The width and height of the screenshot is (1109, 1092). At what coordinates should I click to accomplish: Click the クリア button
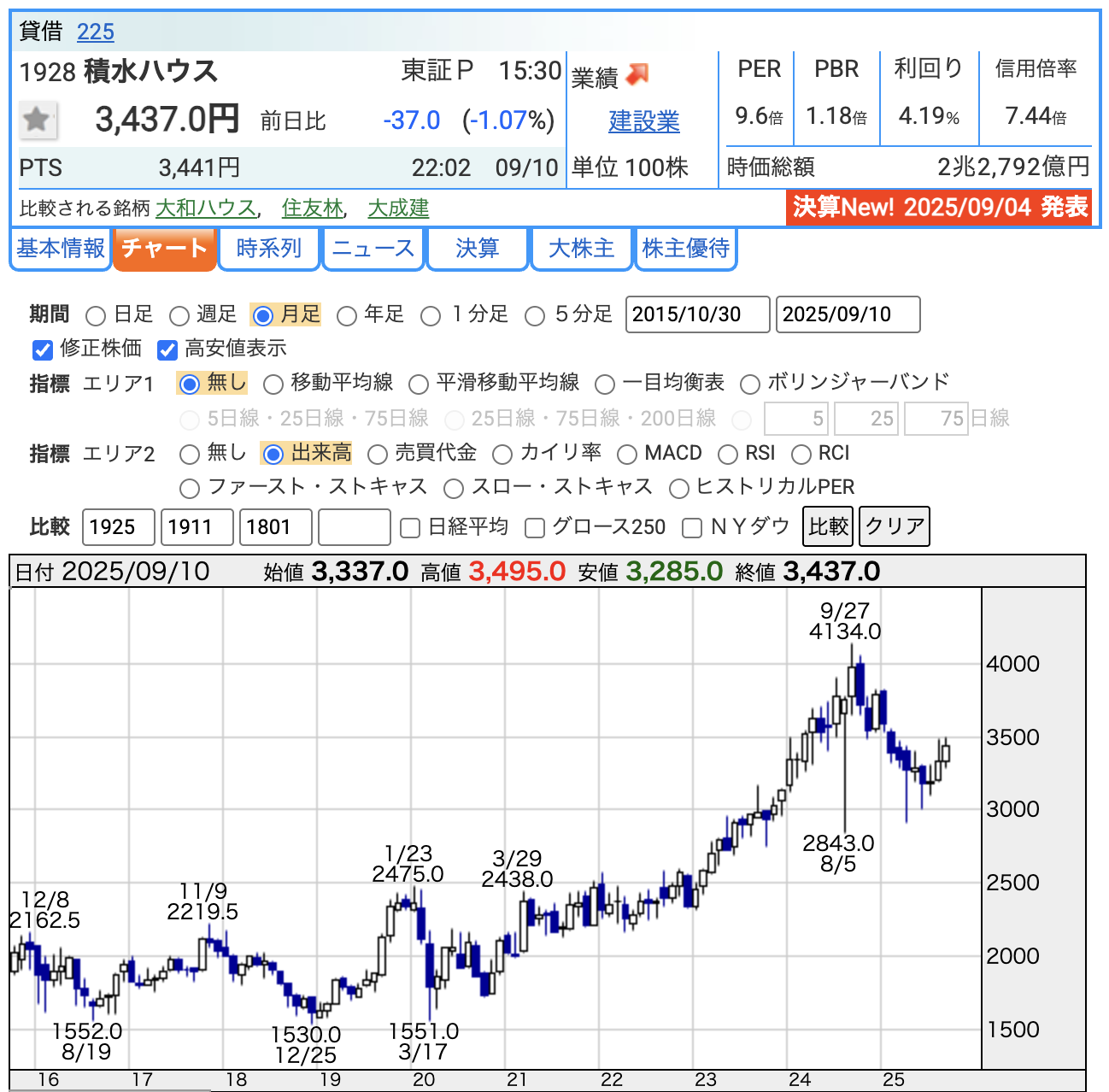tap(895, 526)
